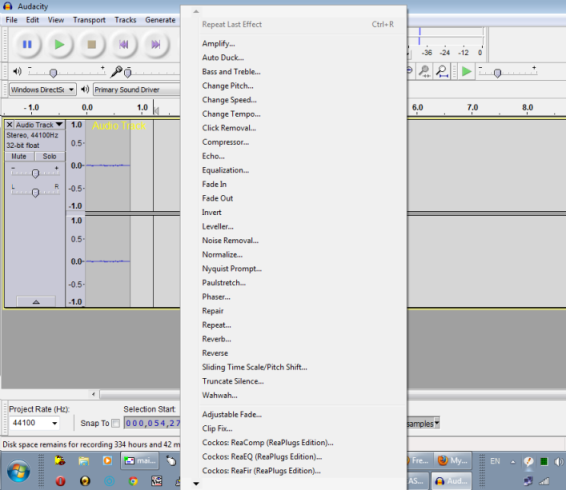Click the output volume speaker icon

coord(17,71)
